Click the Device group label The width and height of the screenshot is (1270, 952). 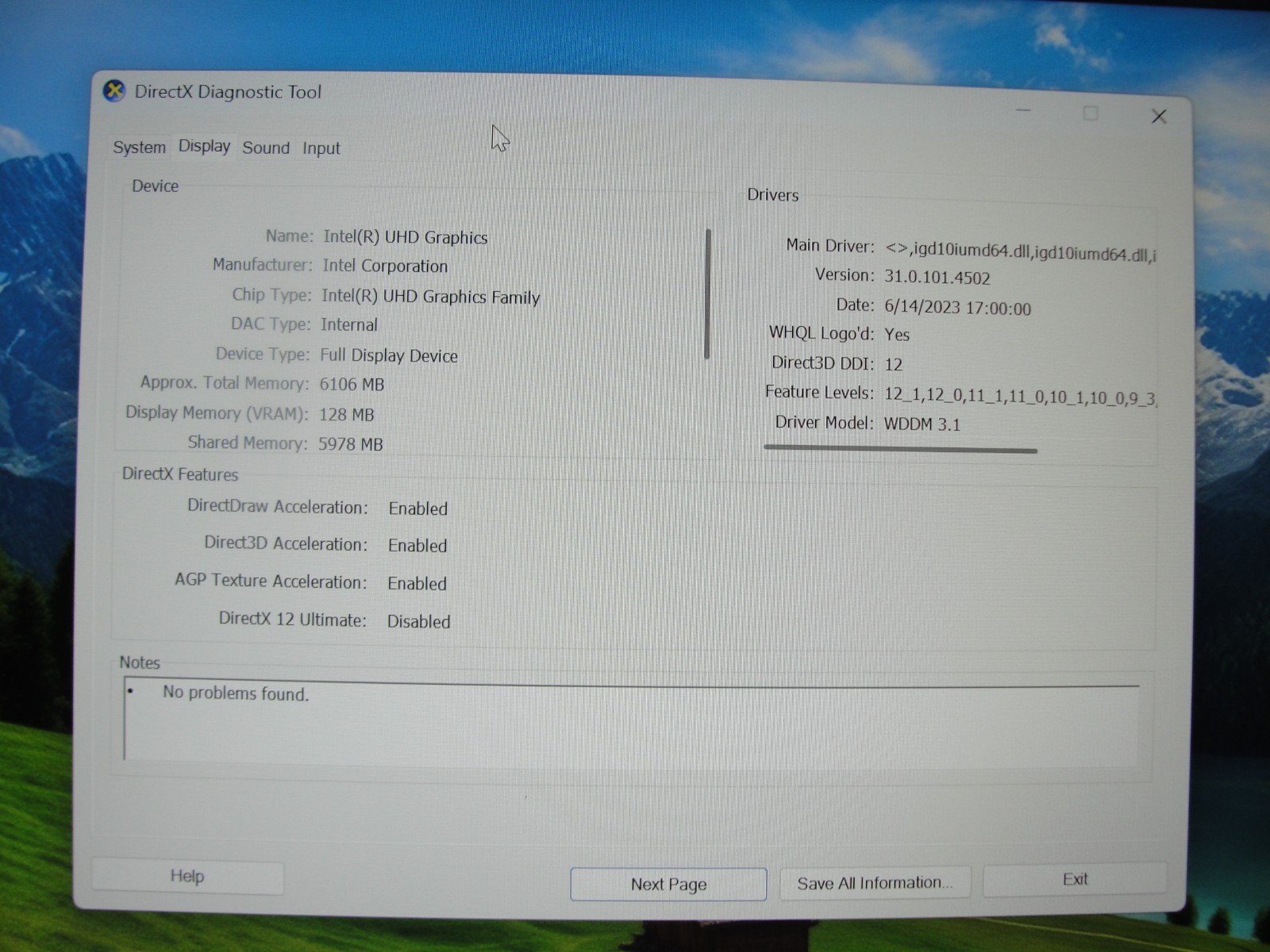tap(155, 186)
